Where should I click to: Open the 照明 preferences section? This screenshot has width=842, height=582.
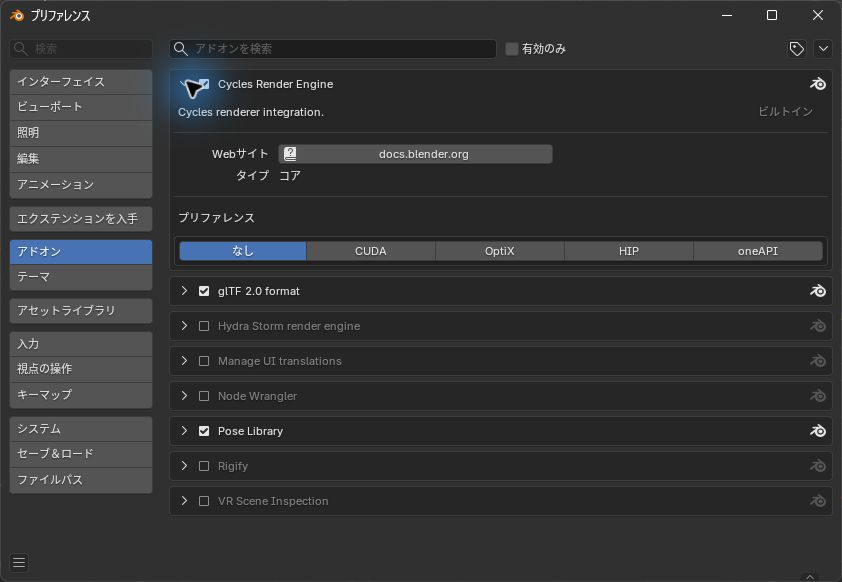[x=81, y=133]
